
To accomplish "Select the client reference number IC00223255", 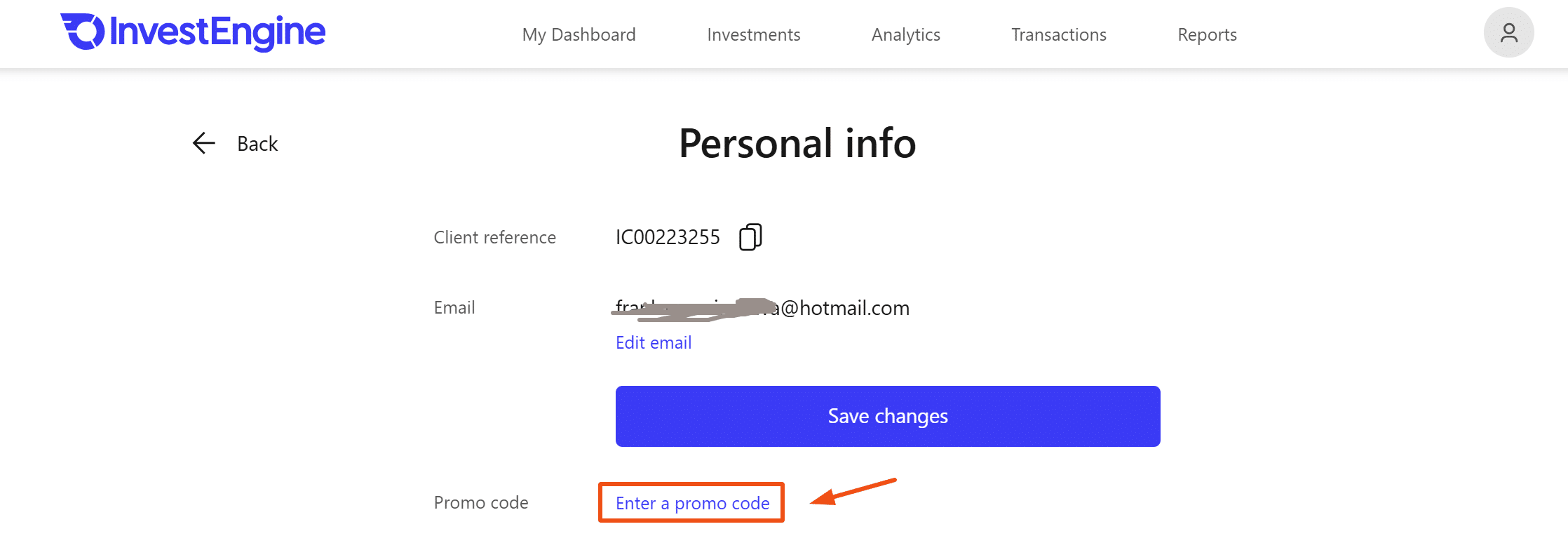I will coord(668,237).
